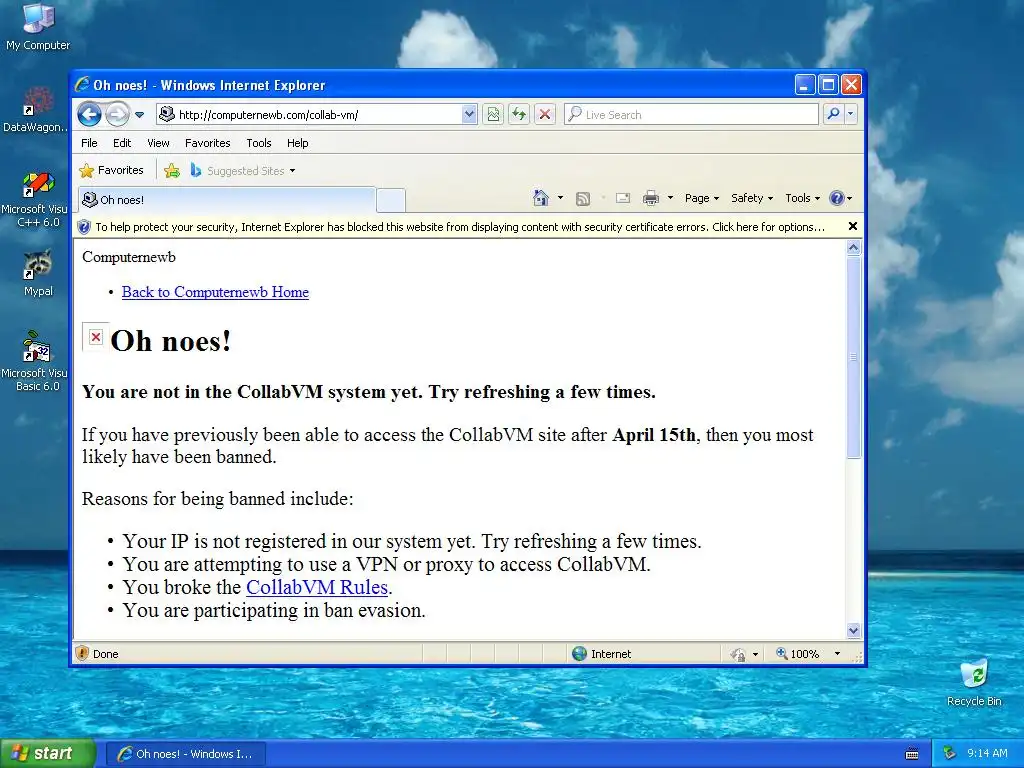Expand the Home button dropdown arrow

(x=560, y=198)
